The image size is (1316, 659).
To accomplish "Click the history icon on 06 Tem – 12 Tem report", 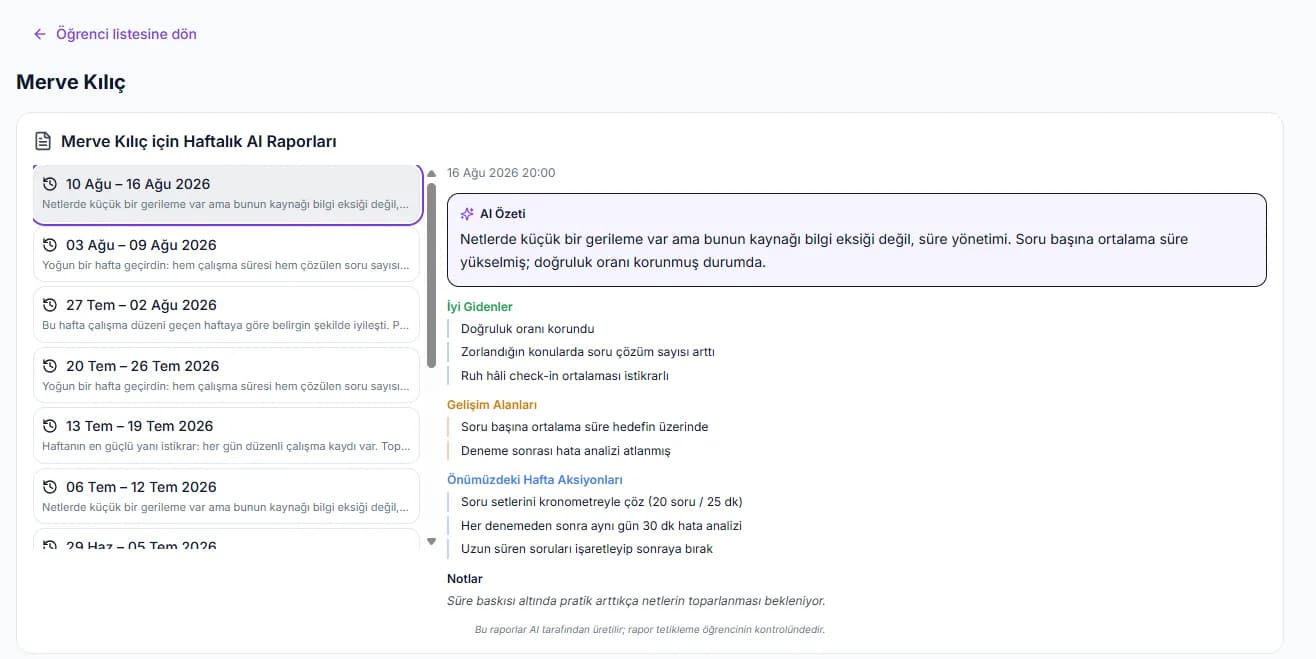I will coord(50,487).
